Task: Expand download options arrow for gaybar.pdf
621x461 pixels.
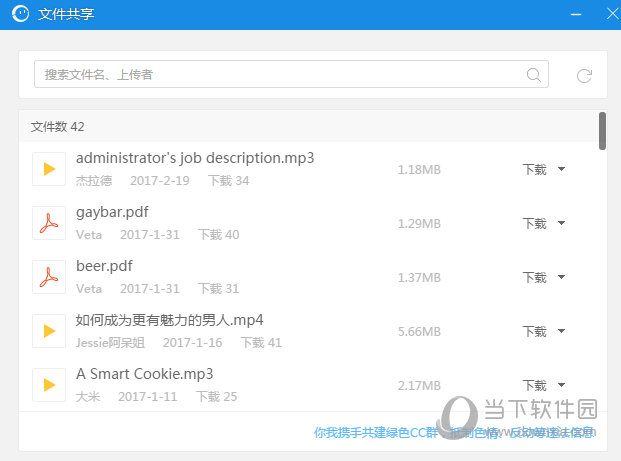Action: 561,223
